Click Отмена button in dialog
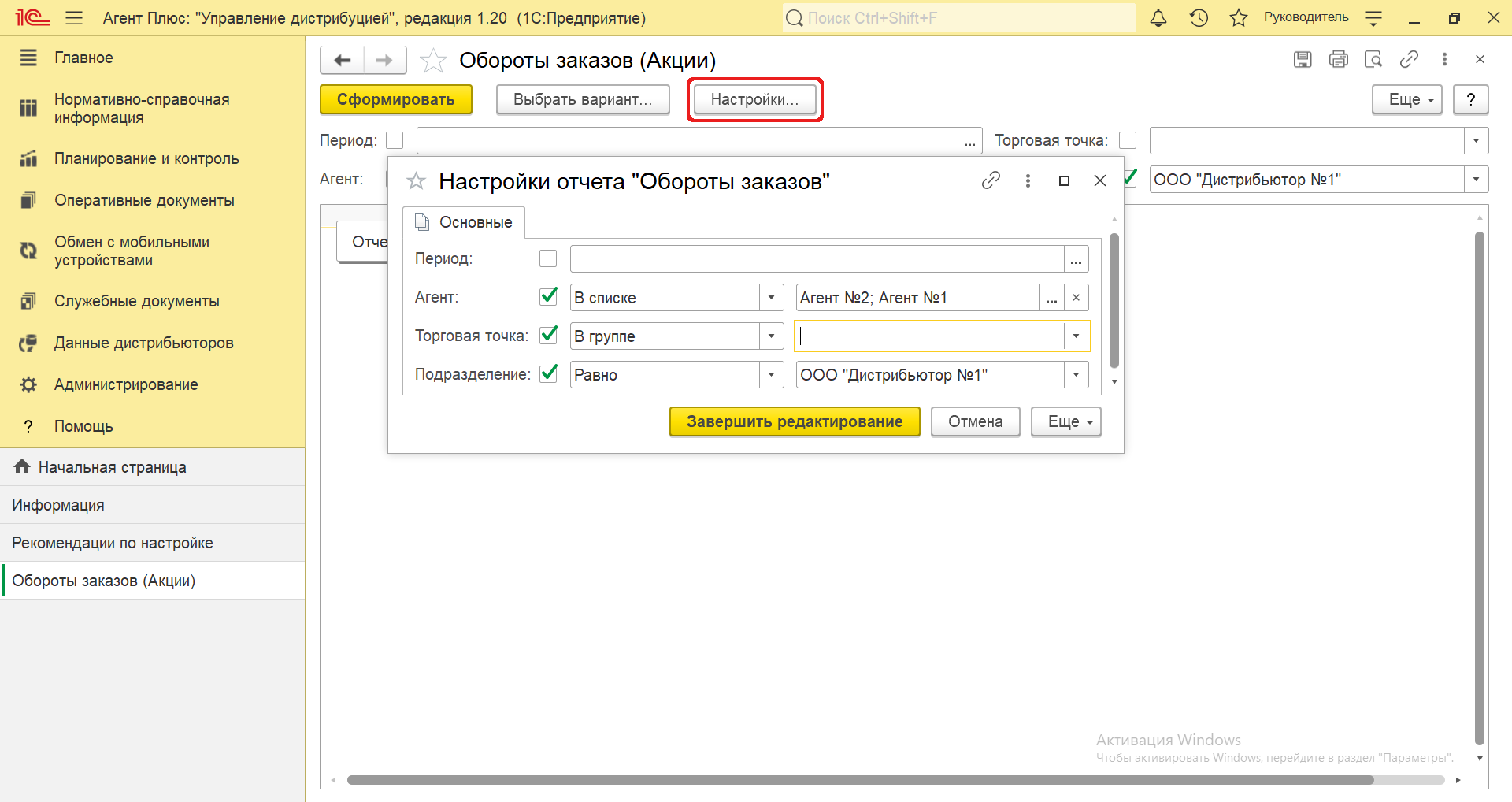 (x=975, y=421)
